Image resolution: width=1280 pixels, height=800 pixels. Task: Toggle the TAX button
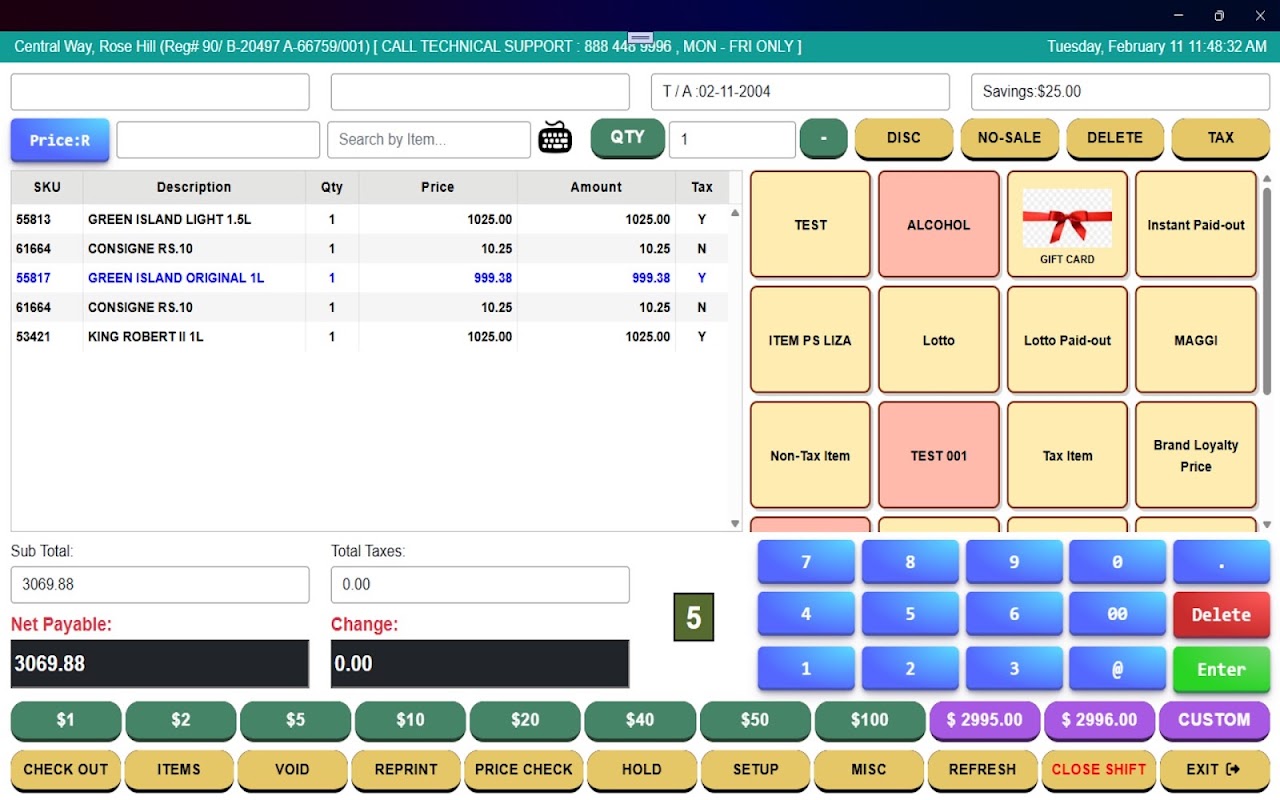(1220, 138)
